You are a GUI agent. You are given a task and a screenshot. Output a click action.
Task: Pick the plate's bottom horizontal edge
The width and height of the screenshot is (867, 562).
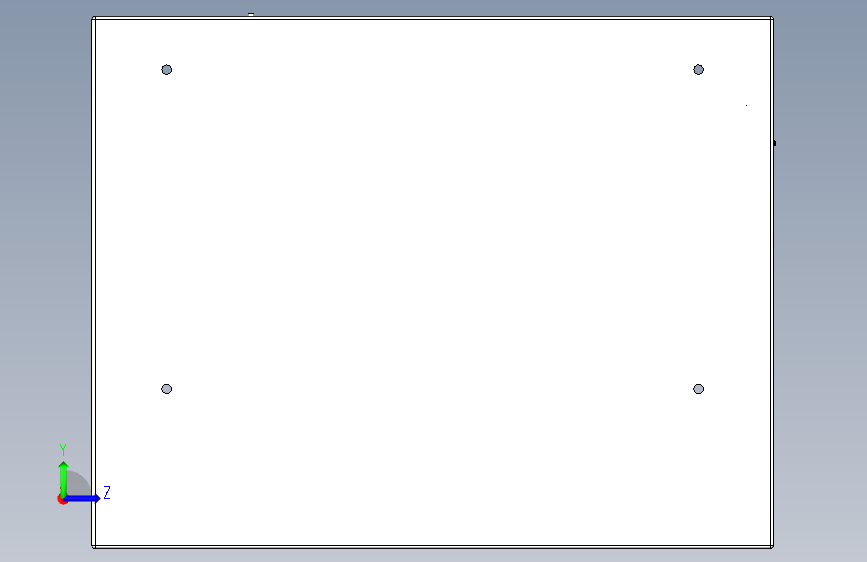click(432, 547)
